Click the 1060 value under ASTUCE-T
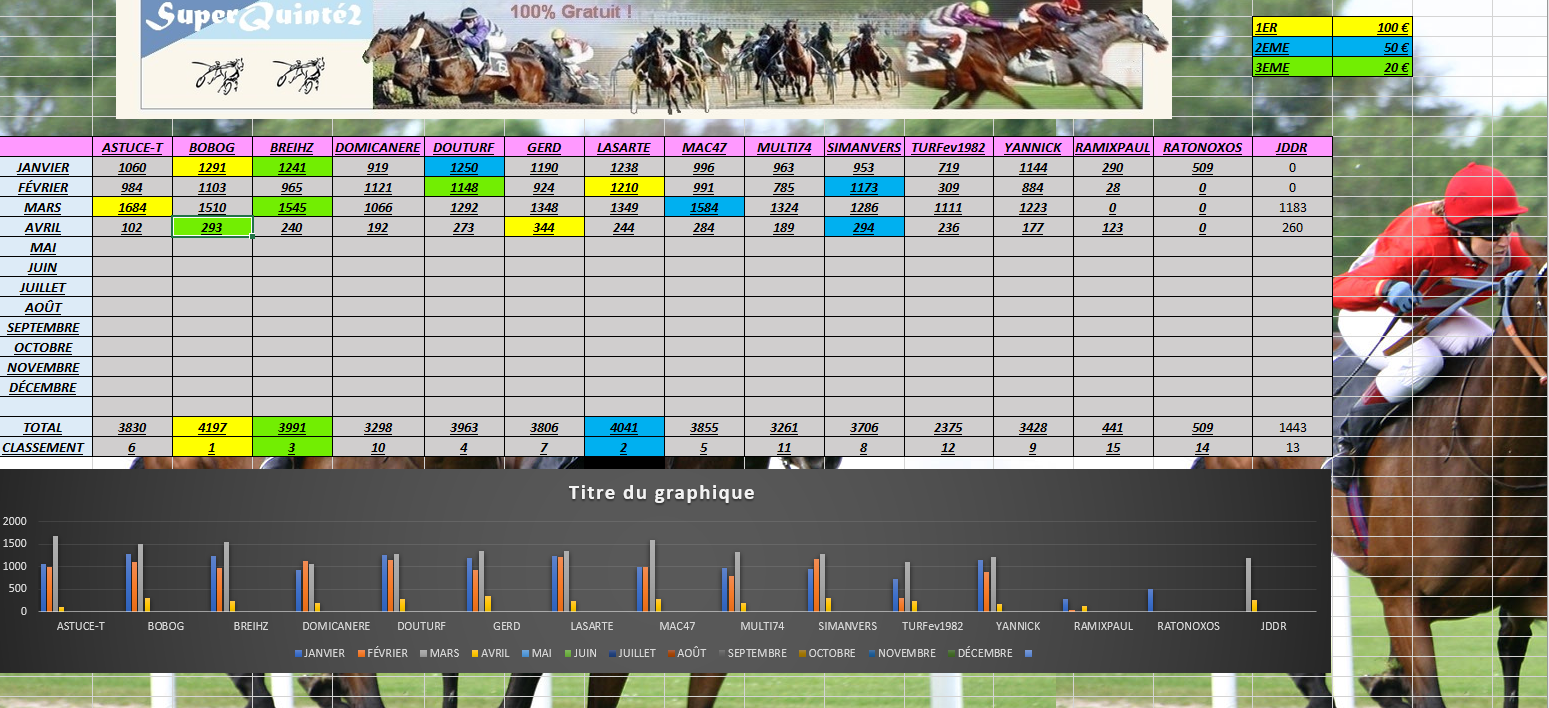Viewport: 1549px width, 708px height. coord(132,167)
